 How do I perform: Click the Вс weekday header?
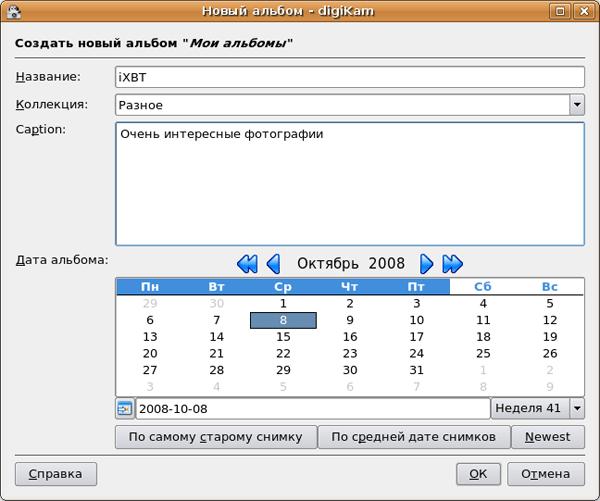point(550,287)
